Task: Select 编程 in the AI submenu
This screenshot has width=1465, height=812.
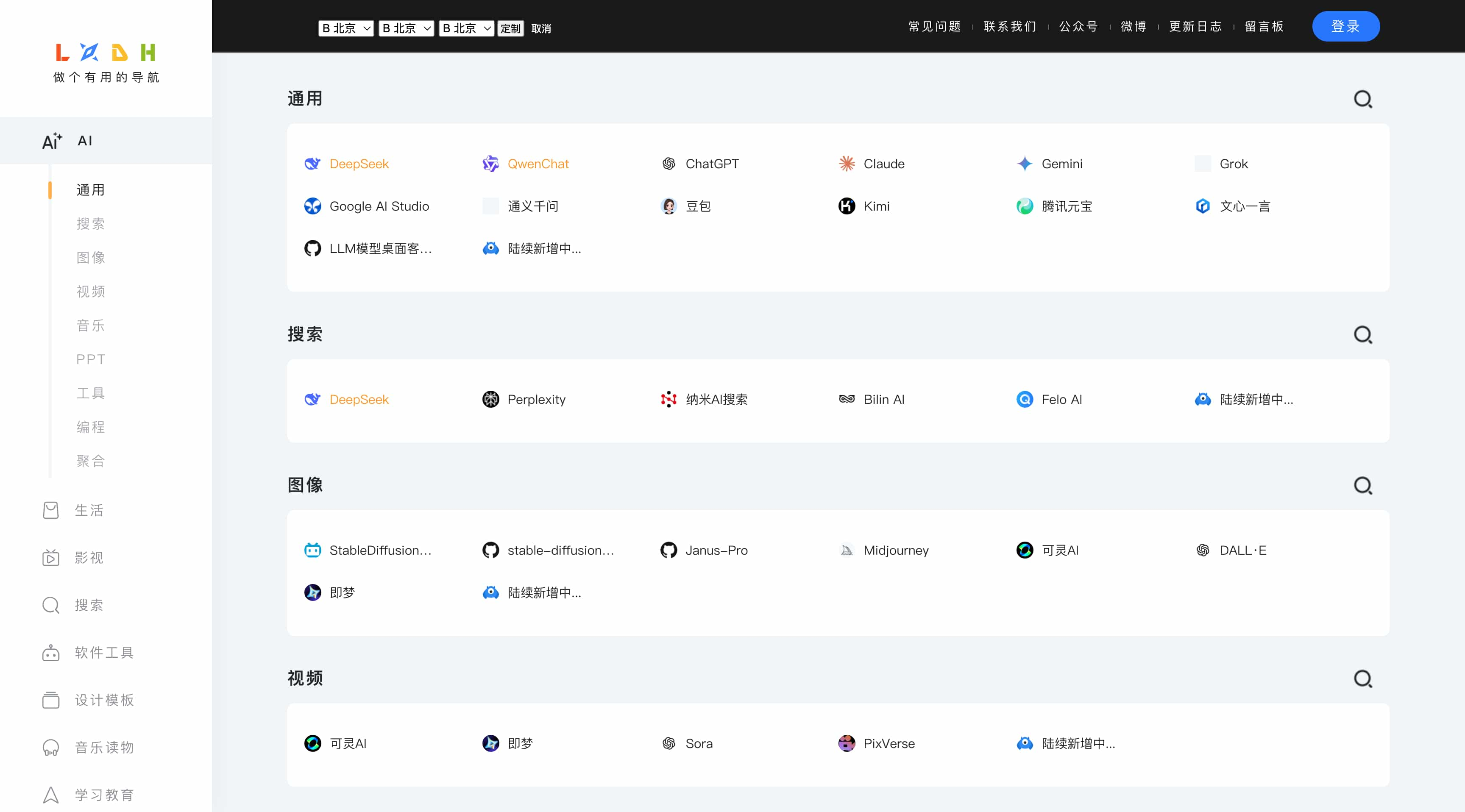Action: pyautogui.click(x=90, y=427)
